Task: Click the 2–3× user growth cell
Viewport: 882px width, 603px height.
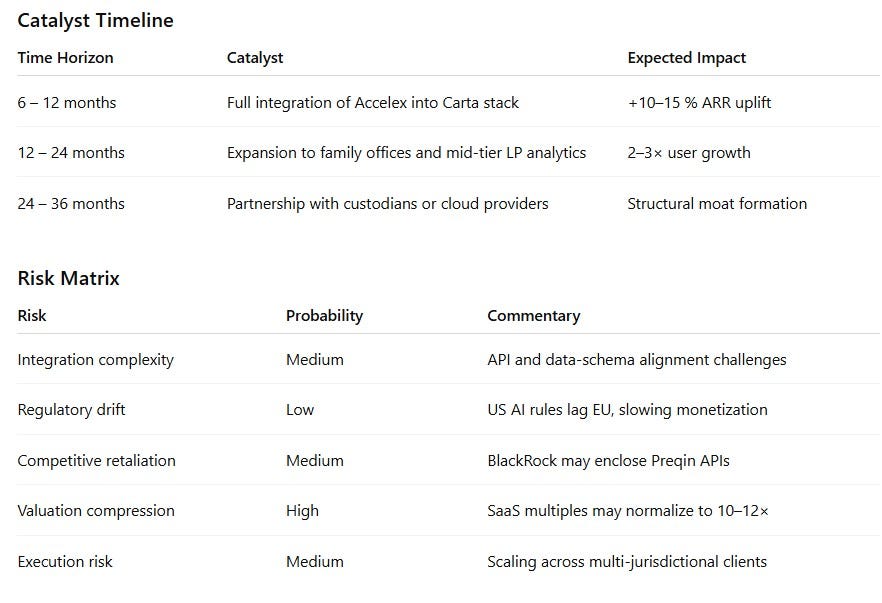Action: pyautogui.click(x=688, y=153)
